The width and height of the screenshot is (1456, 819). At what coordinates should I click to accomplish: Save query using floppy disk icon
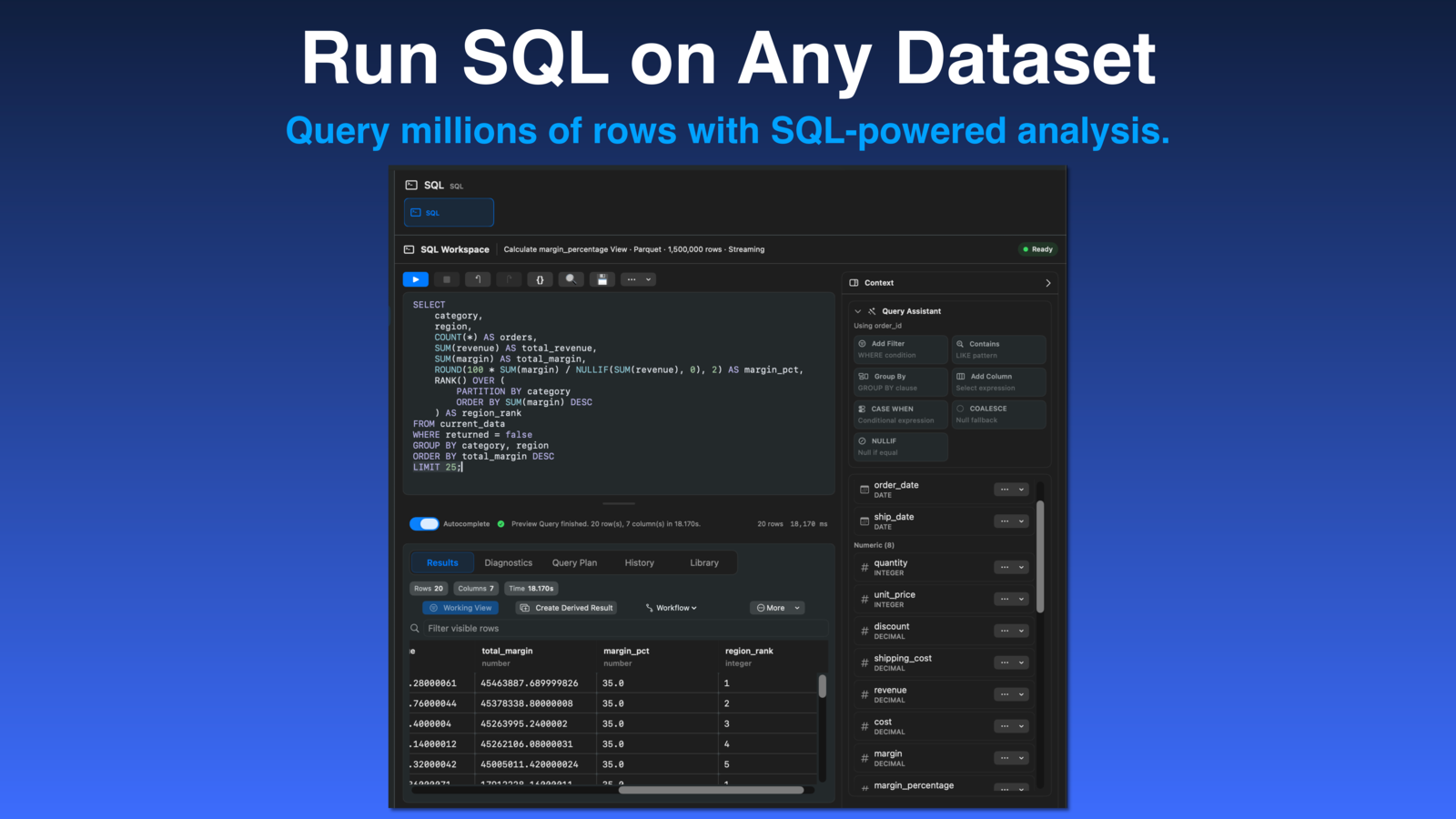(602, 279)
